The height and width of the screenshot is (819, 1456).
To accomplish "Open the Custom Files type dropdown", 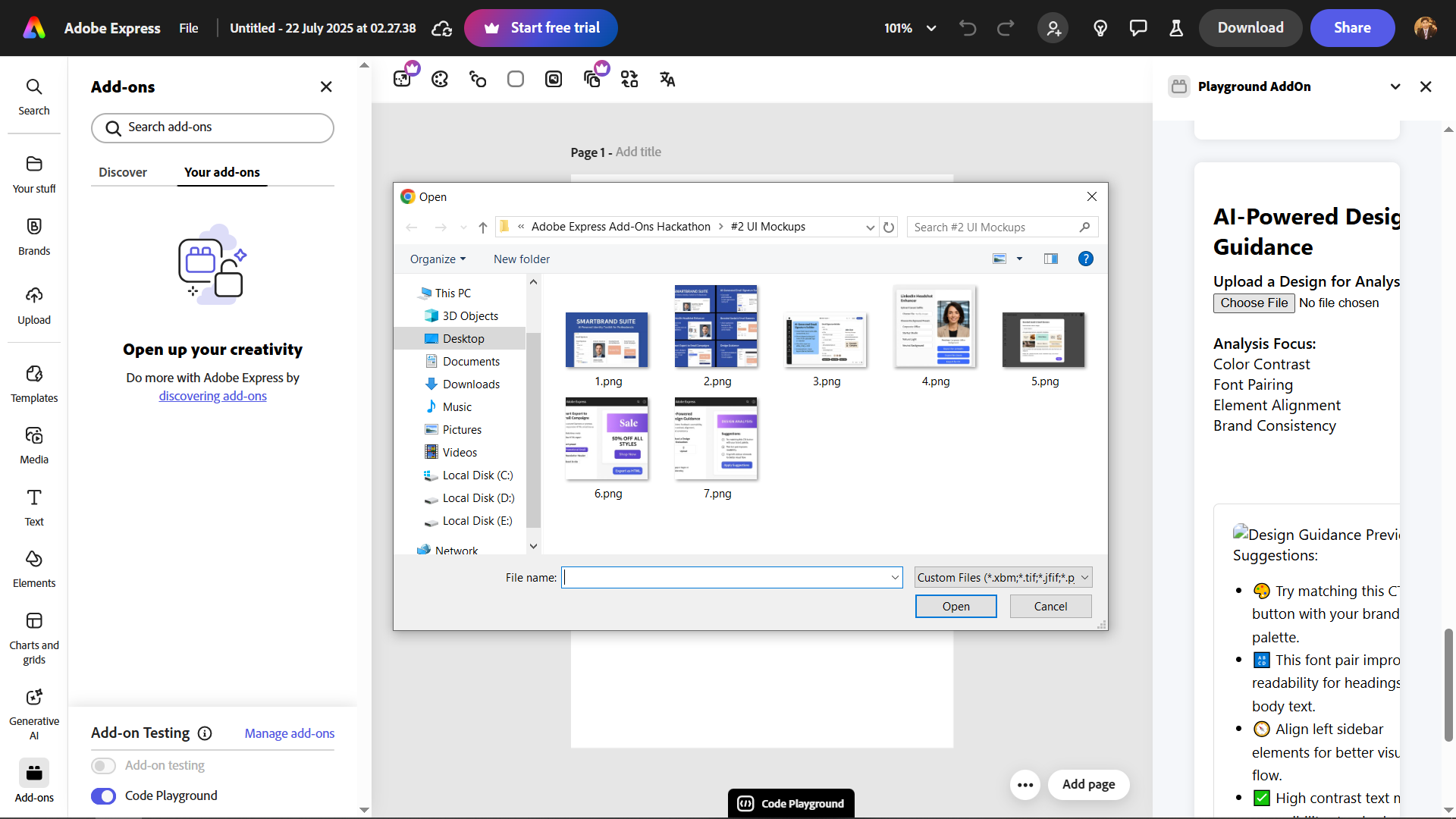I will tap(1003, 577).
